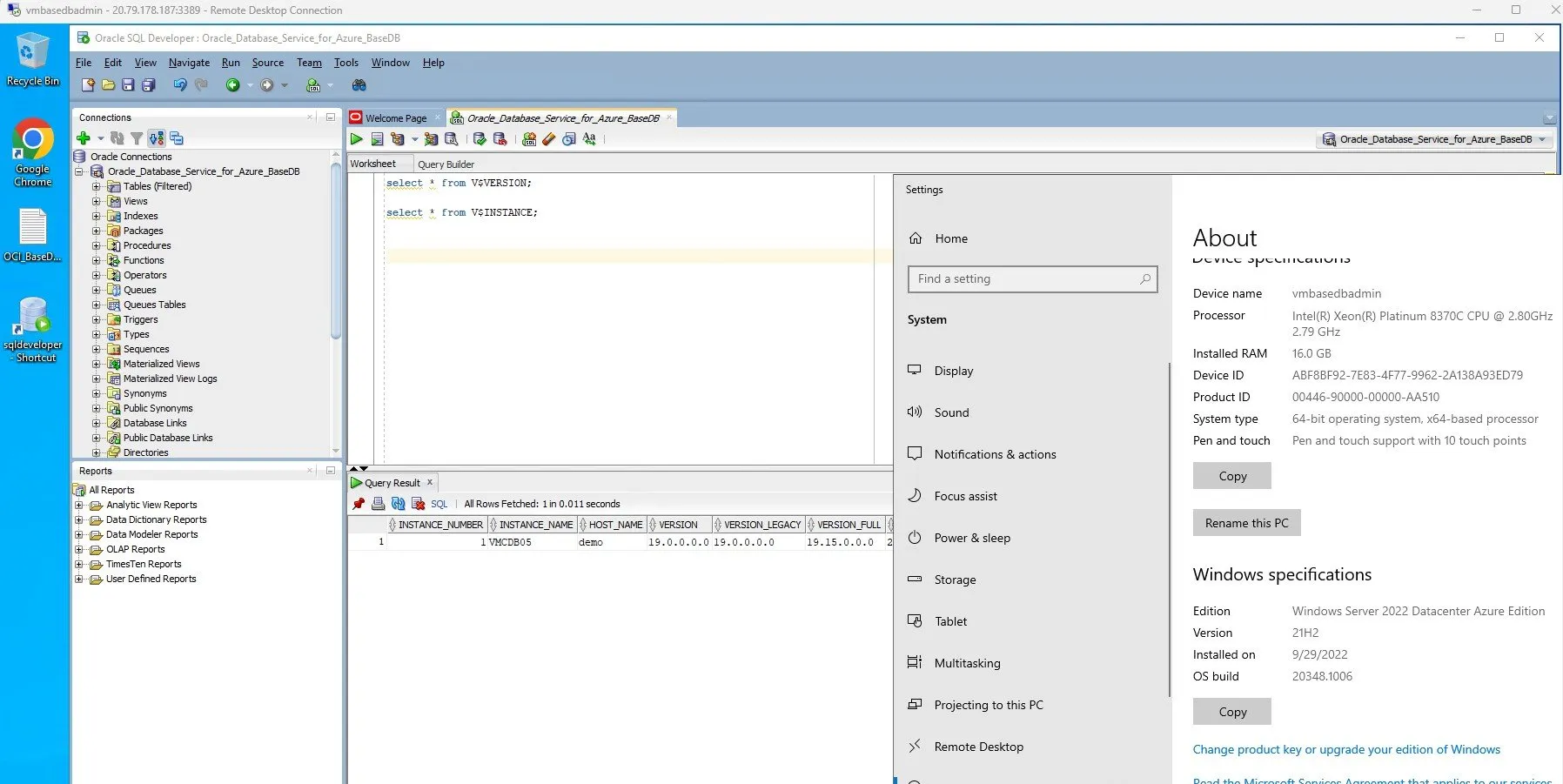Click the Collapse All icon in Connections panel
1563x784 pixels.
(177, 138)
